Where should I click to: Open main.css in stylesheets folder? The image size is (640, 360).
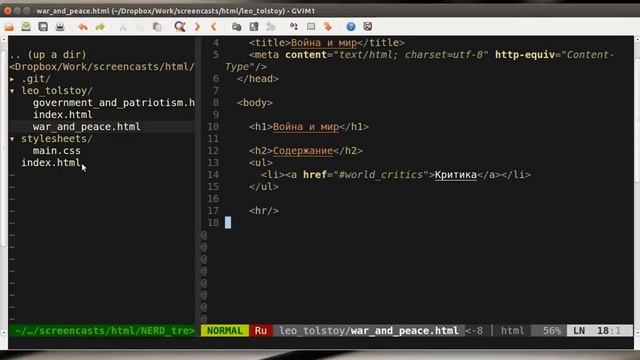pos(57,151)
